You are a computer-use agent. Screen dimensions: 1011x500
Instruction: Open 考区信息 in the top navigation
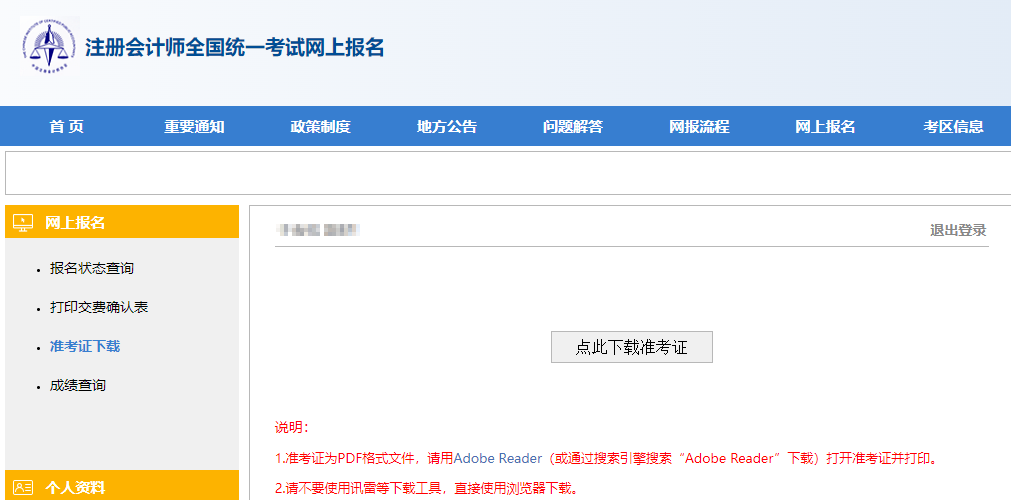(952, 126)
